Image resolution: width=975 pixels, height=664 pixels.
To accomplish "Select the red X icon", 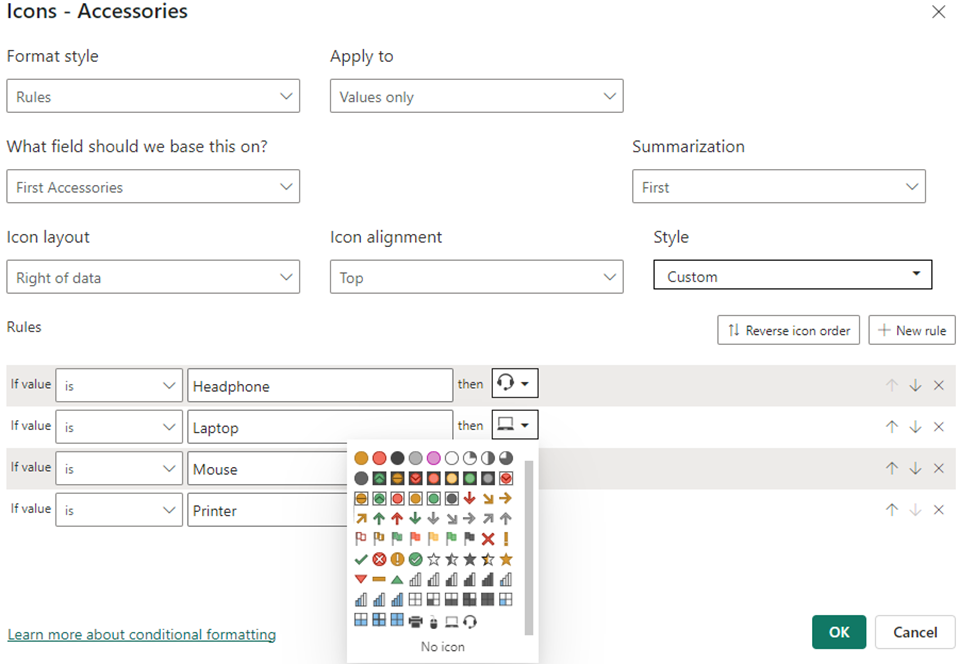I will click(x=489, y=538).
